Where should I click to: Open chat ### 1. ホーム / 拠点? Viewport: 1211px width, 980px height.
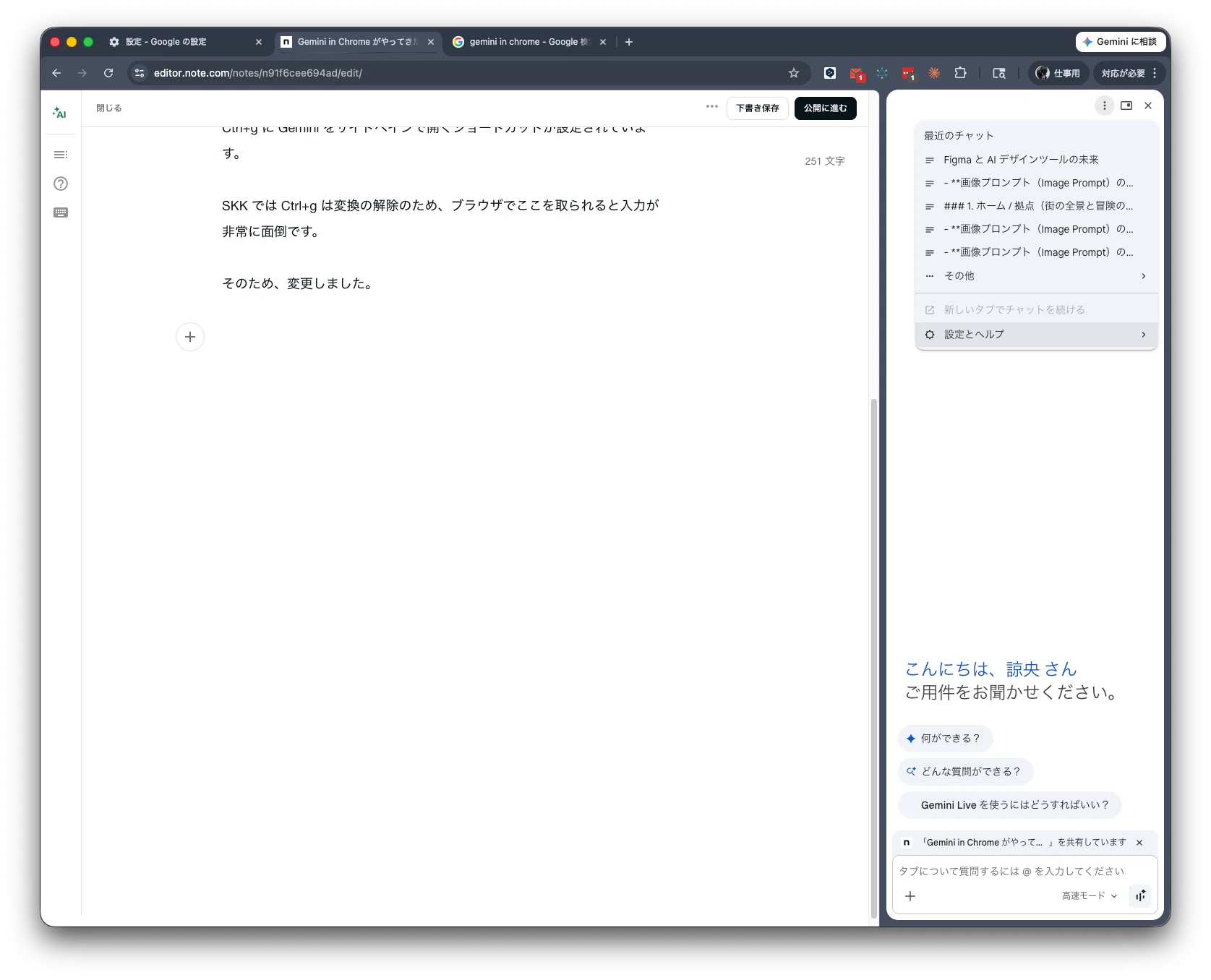point(1037,206)
